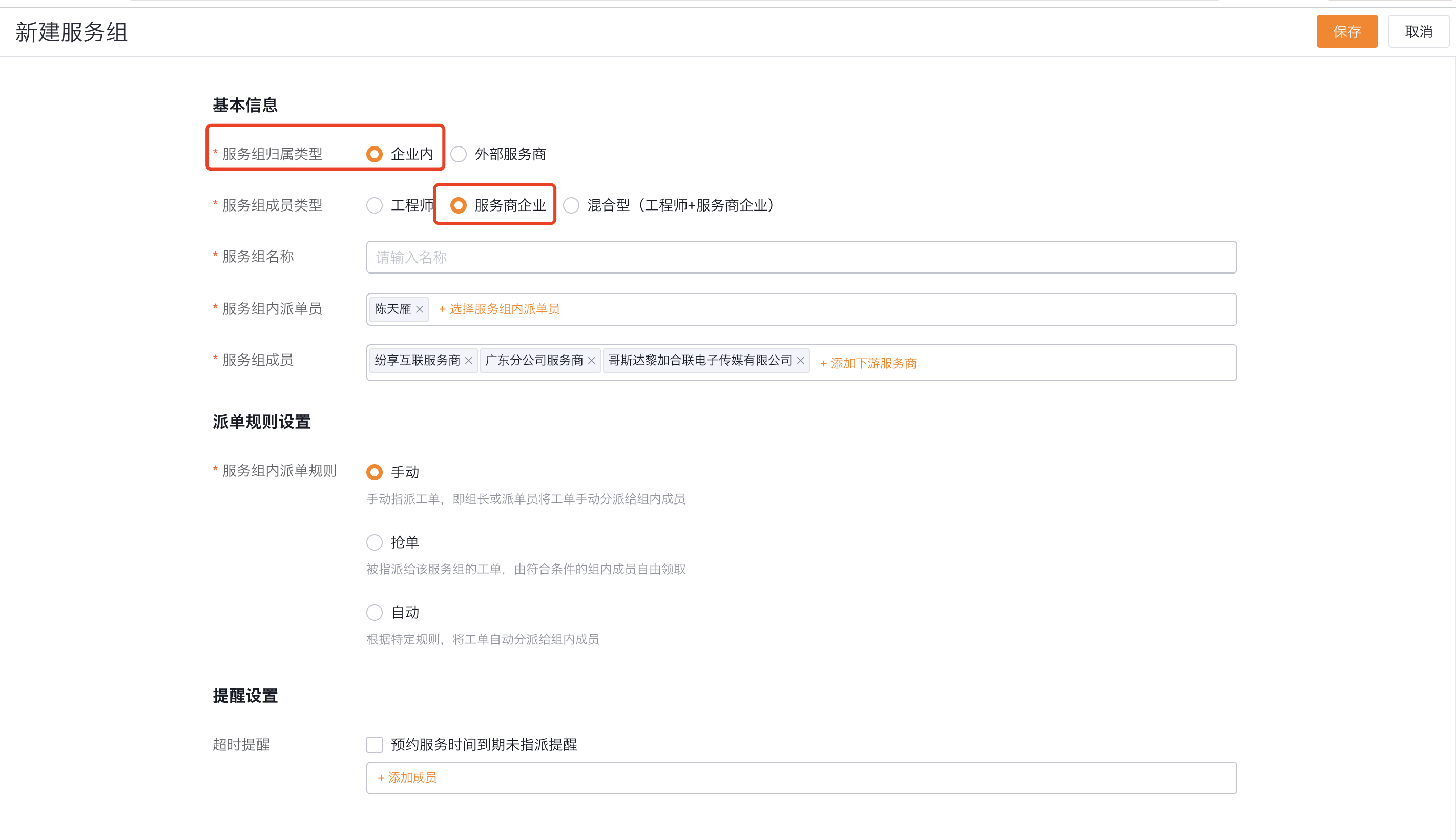Viewport: 1456px width, 840px height.
Task: Click the 保存 button
Action: point(1346,31)
